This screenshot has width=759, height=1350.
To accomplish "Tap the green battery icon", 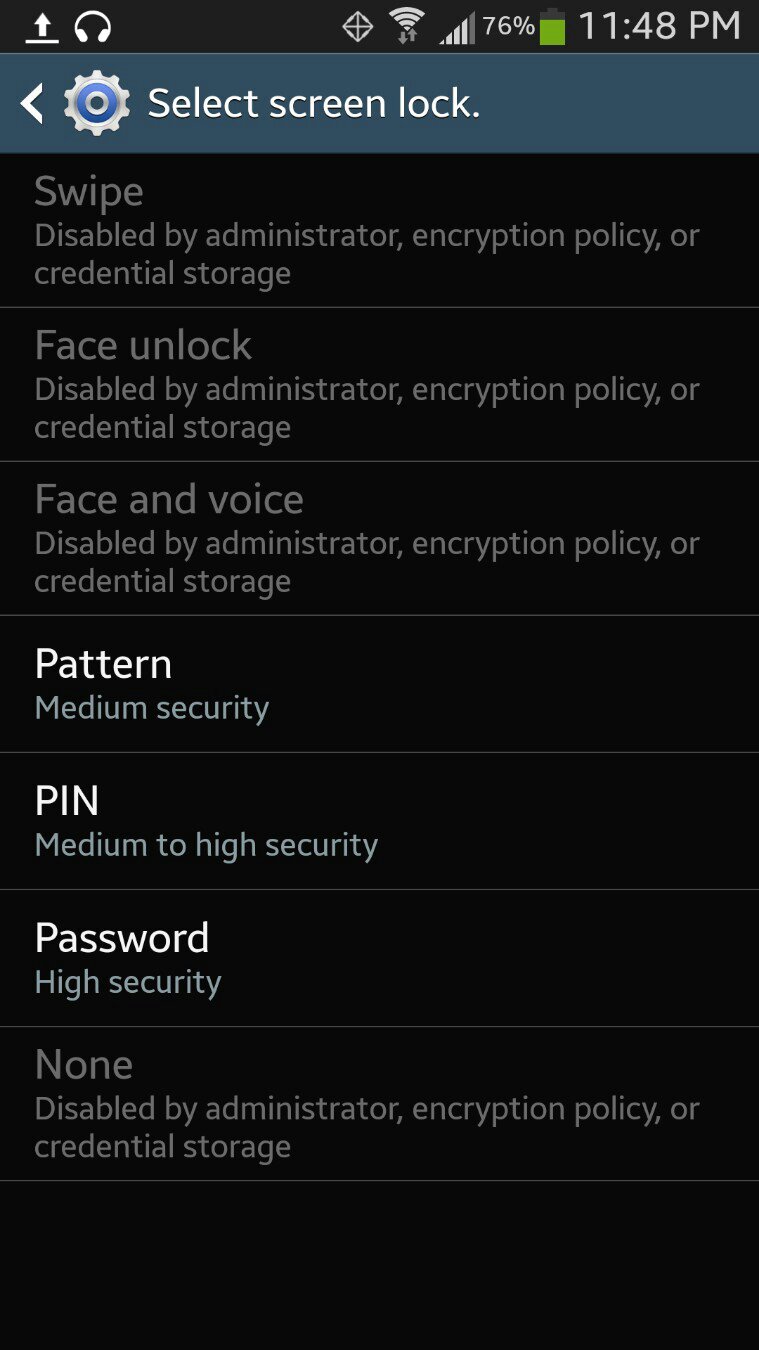I will [x=552, y=27].
